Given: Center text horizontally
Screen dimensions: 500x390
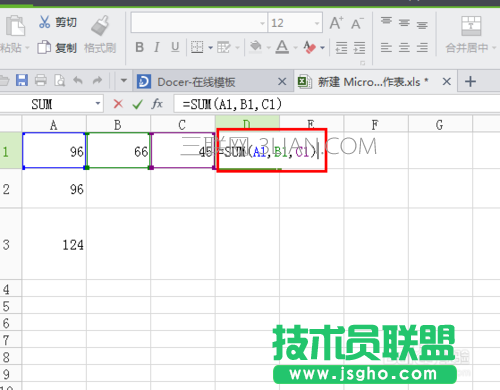Looking at the screenshot, I should (404, 48).
